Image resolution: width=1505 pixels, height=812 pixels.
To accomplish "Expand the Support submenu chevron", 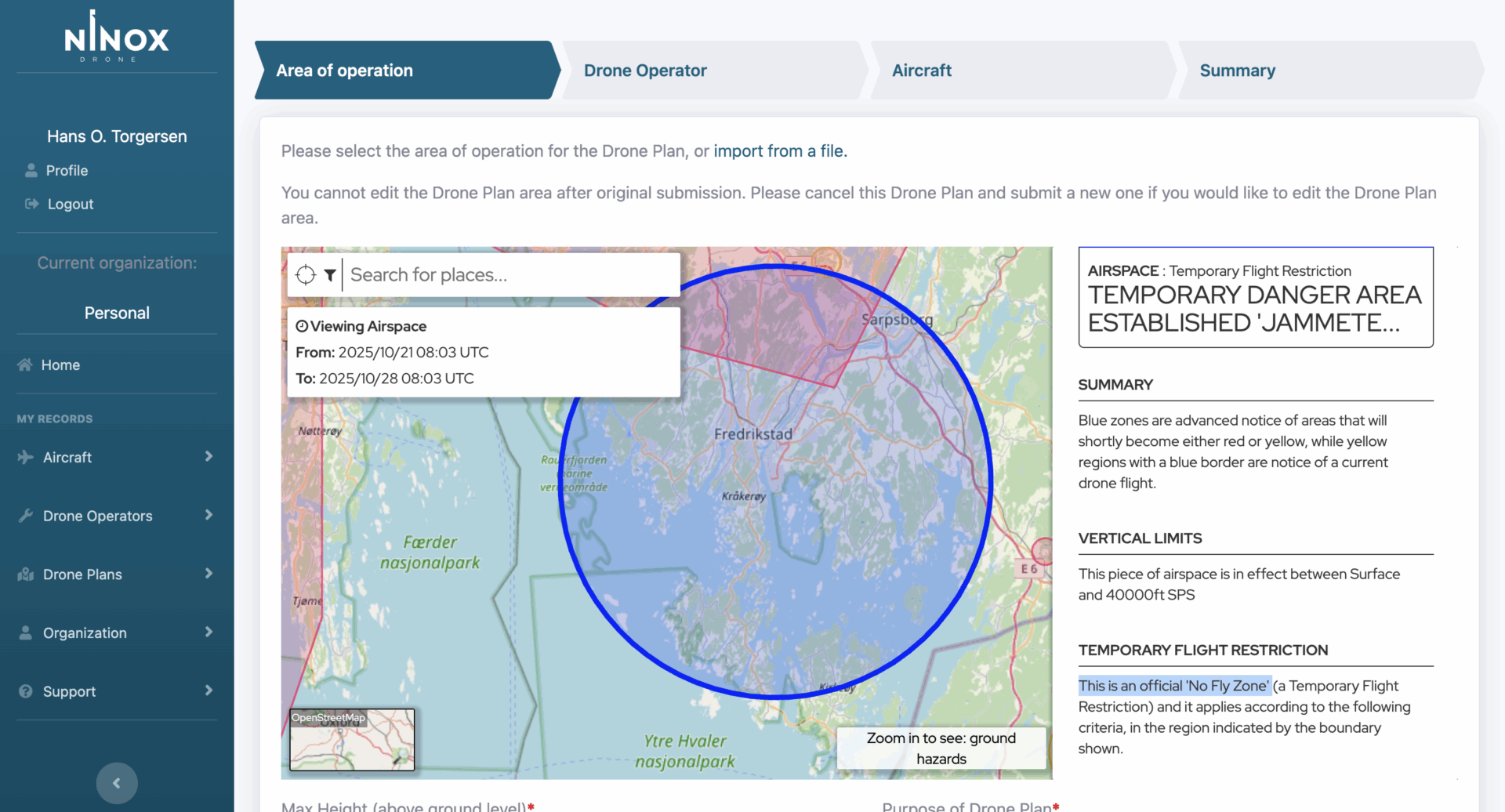I will click(x=209, y=691).
